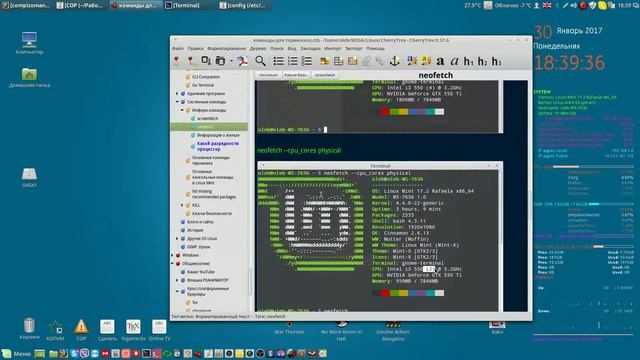Open the Поиск menu

(276, 48)
